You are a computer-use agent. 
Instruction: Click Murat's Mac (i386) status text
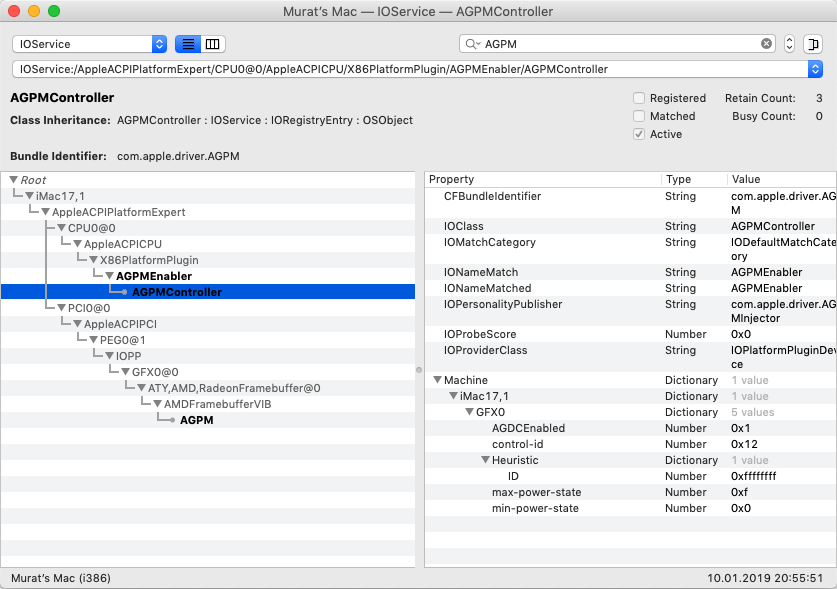pyautogui.click(x=61, y=578)
